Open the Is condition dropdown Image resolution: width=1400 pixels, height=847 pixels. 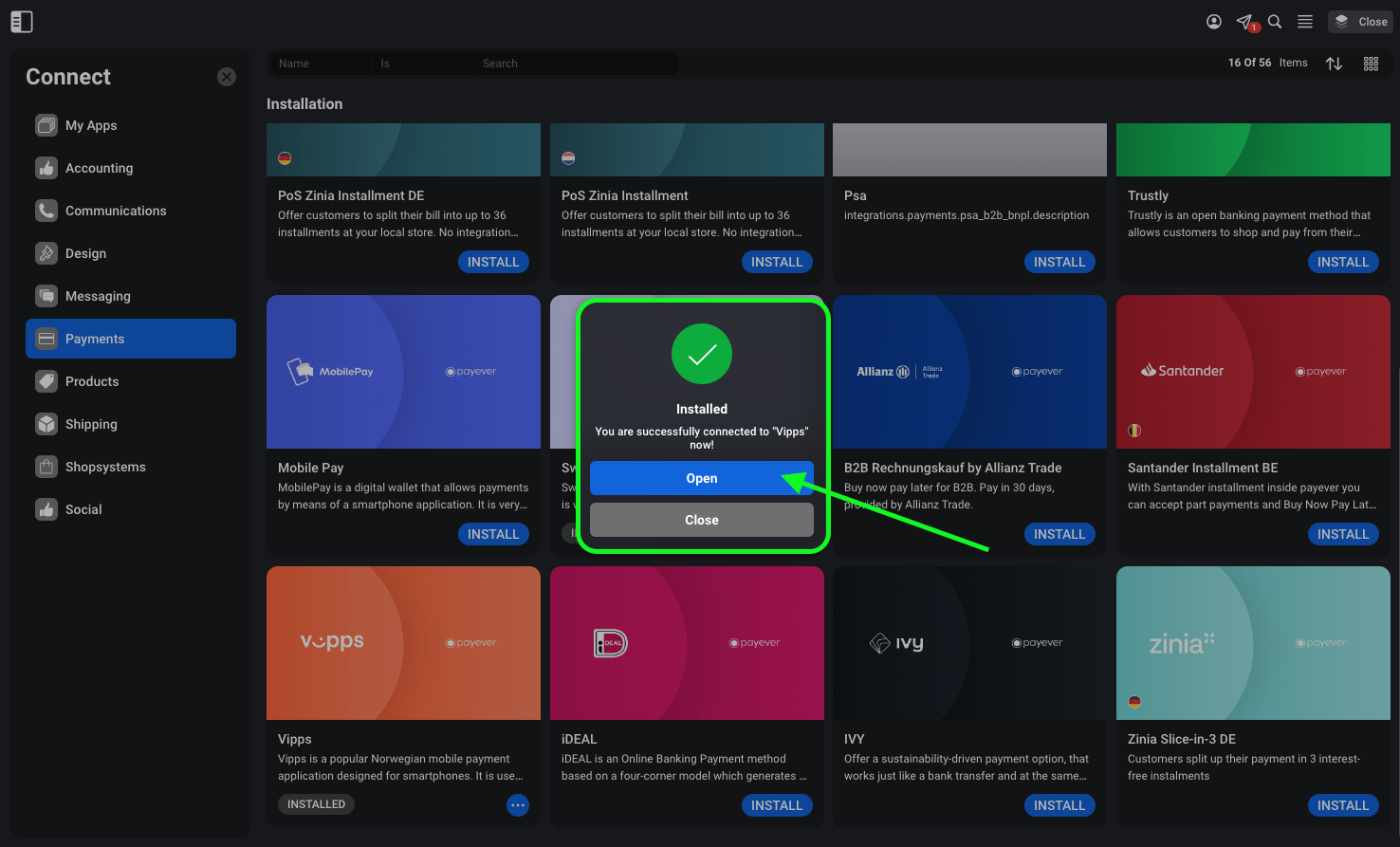pos(423,64)
